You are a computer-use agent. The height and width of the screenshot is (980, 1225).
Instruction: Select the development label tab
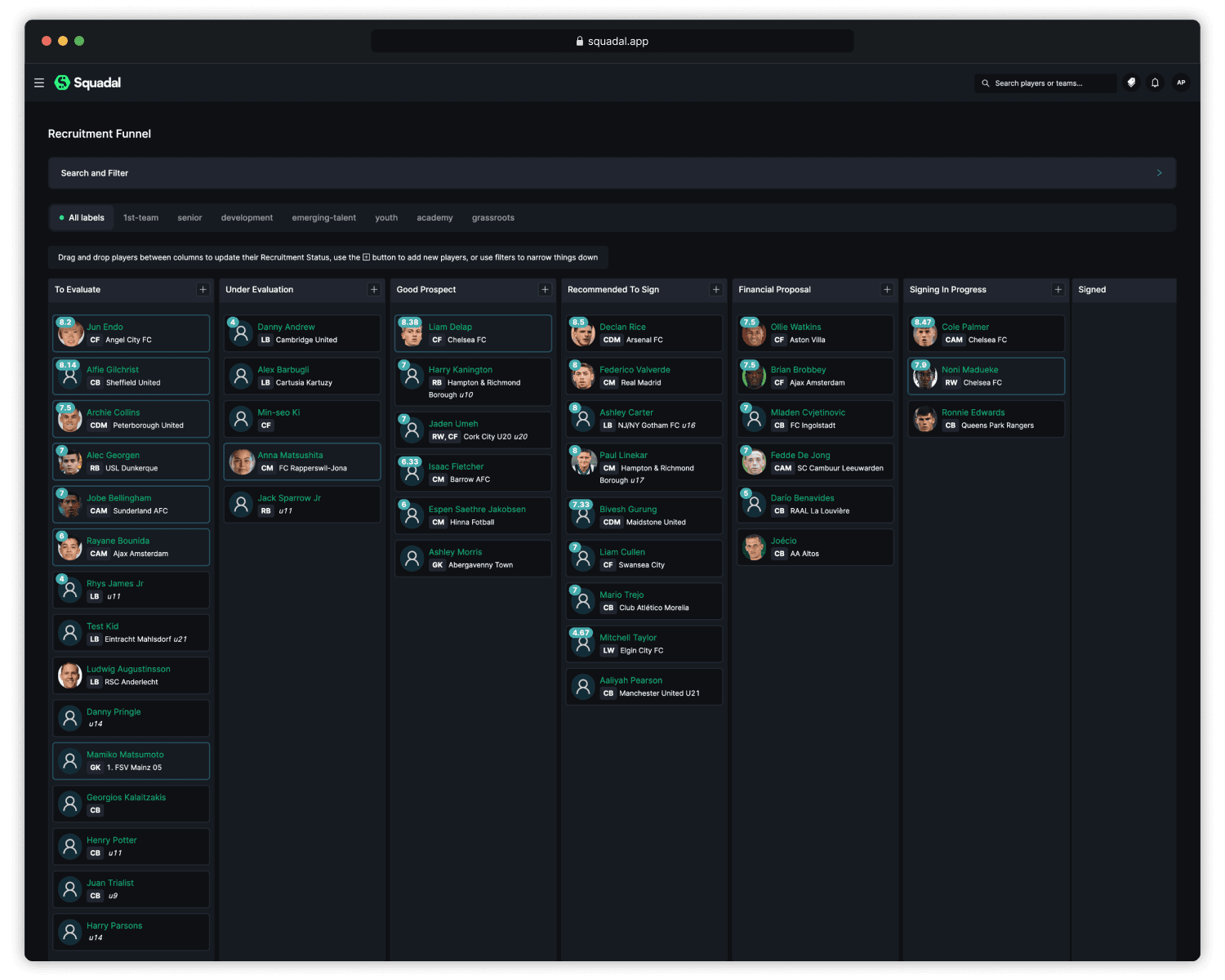247,218
